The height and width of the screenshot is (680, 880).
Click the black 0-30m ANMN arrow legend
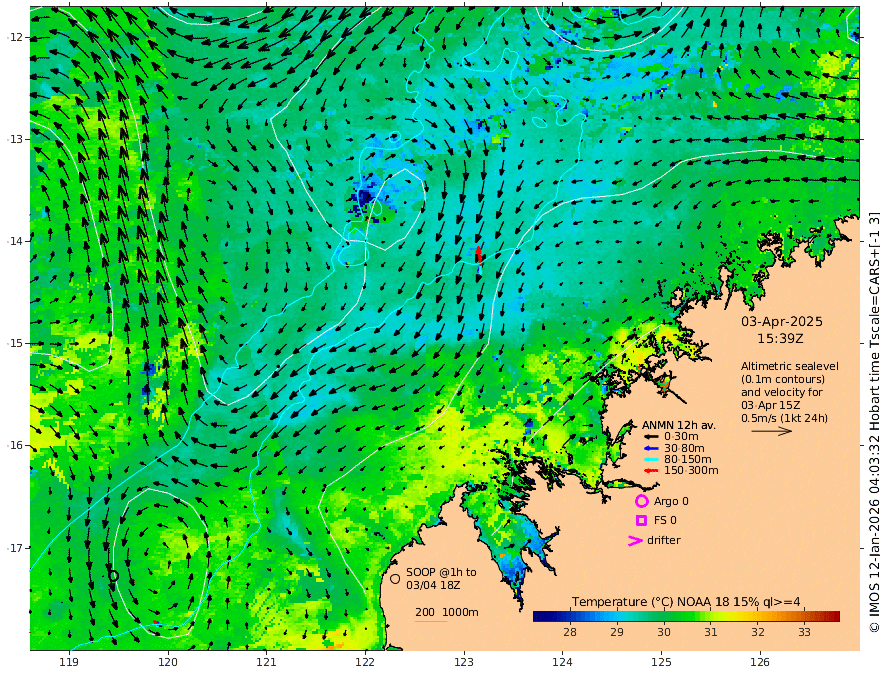click(x=650, y=437)
